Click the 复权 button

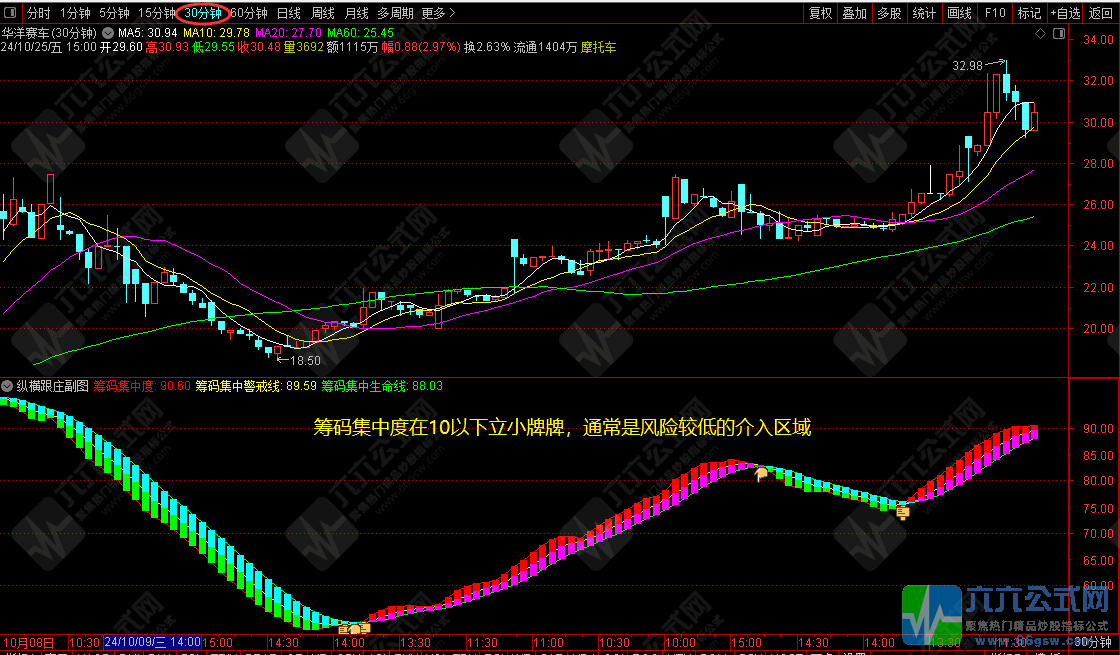click(820, 13)
